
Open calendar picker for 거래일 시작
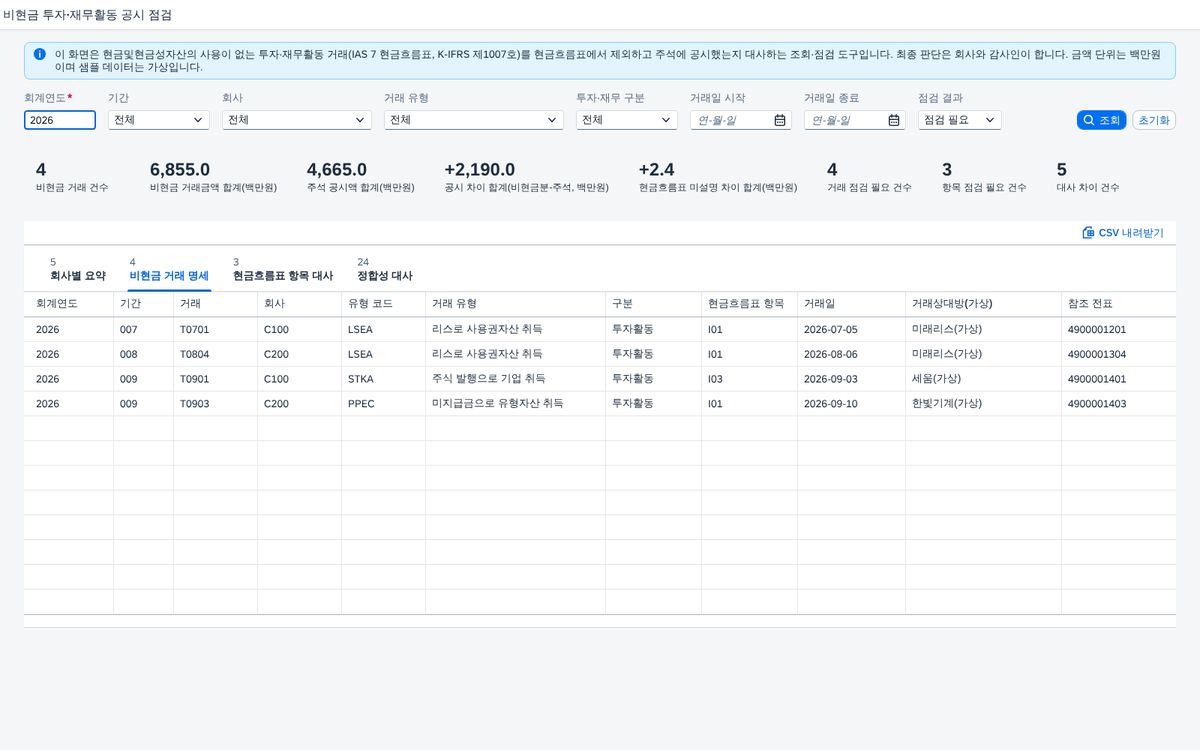780,120
